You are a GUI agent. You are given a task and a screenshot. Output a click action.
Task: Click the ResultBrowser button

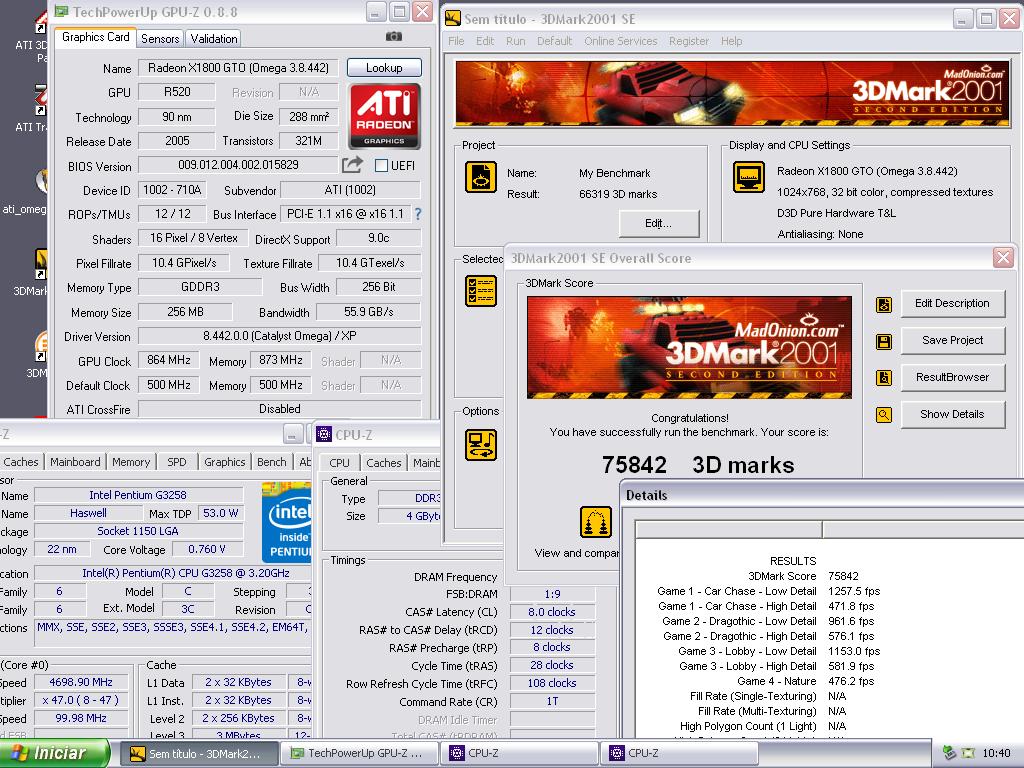pos(952,377)
